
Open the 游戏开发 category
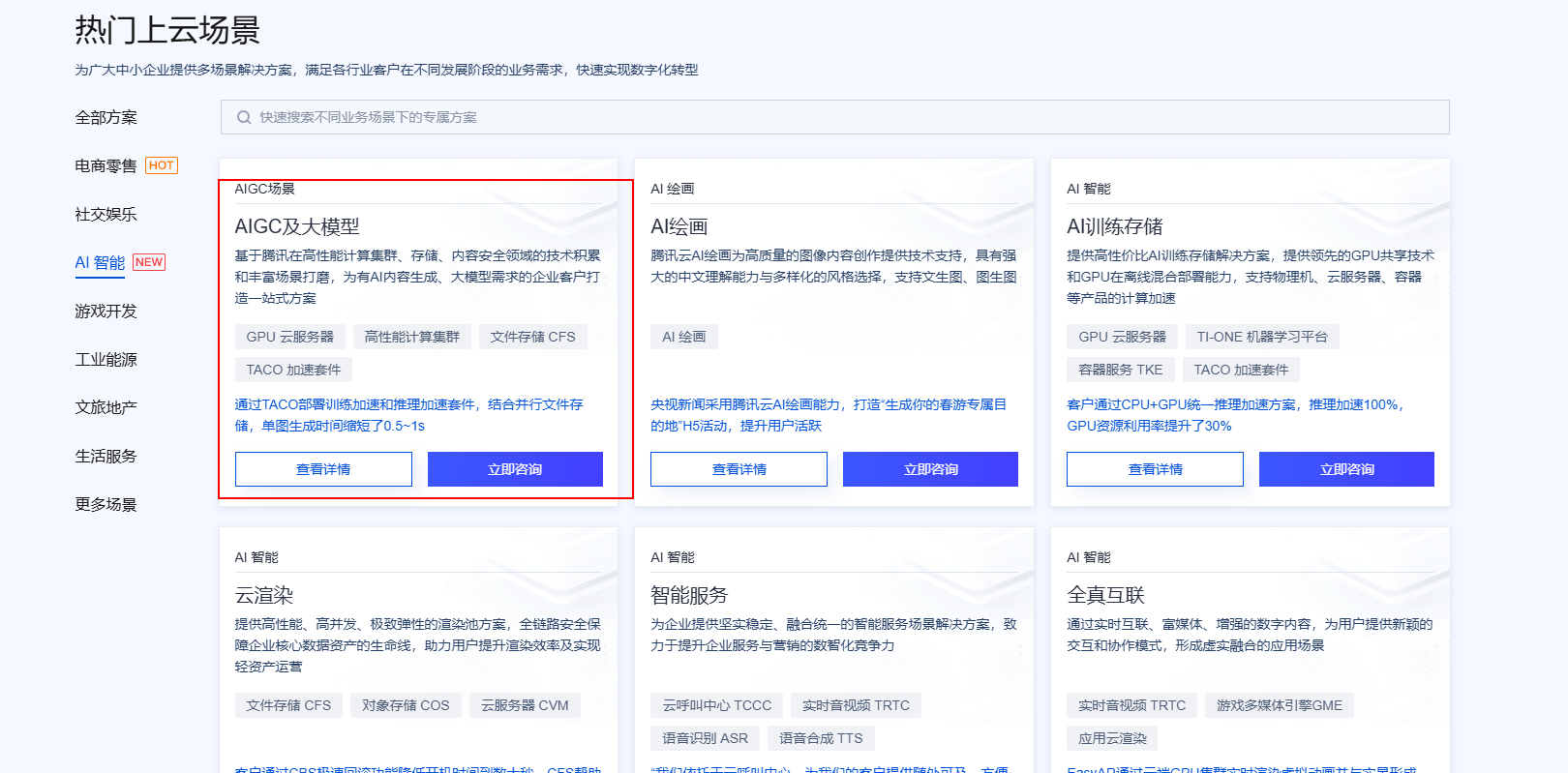(x=106, y=311)
